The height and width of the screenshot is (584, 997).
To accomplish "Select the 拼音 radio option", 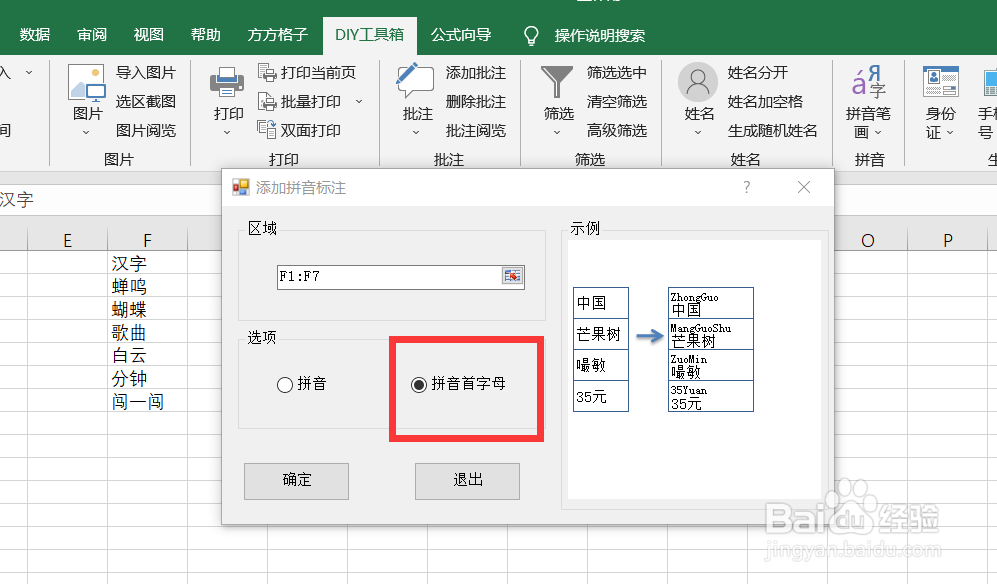I will click(284, 385).
